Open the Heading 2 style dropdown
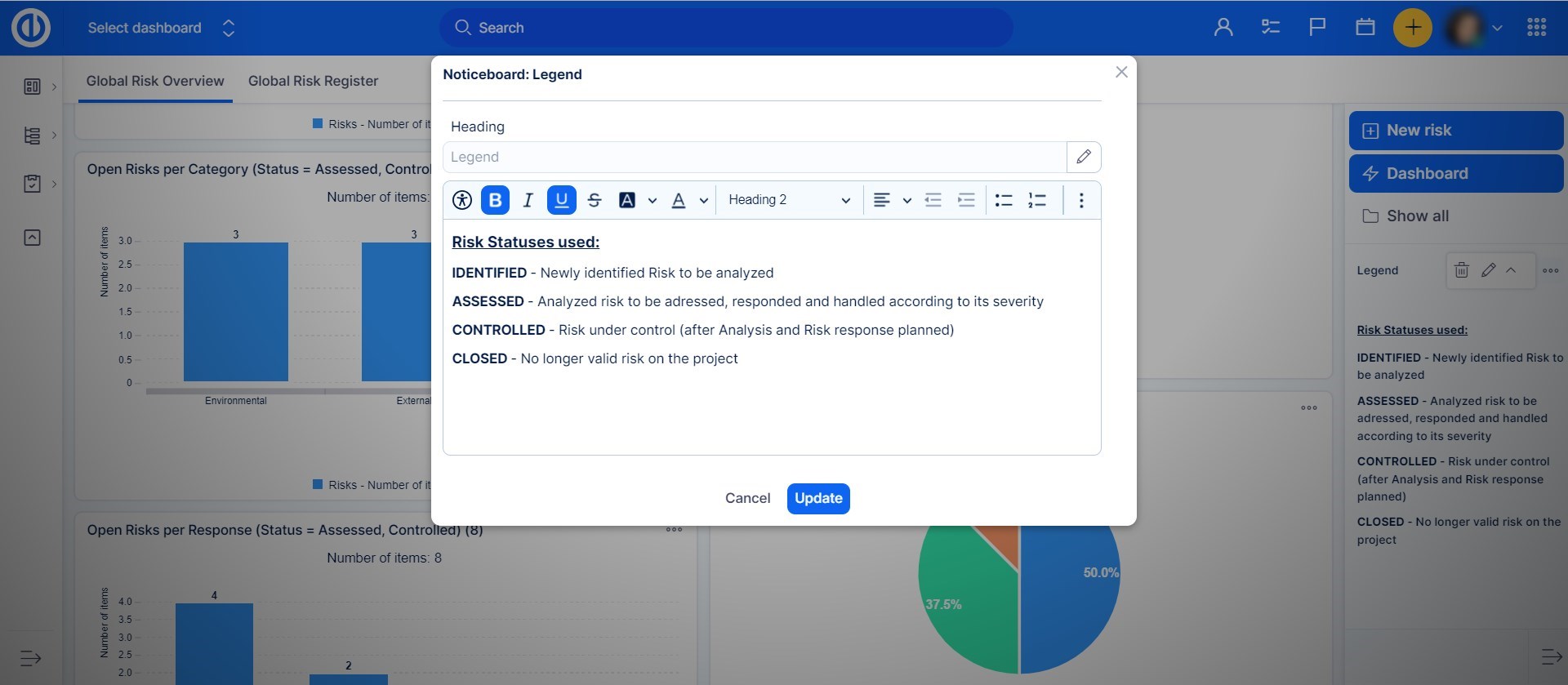Image resolution: width=1568 pixels, height=685 pixels. click(789, 200)
